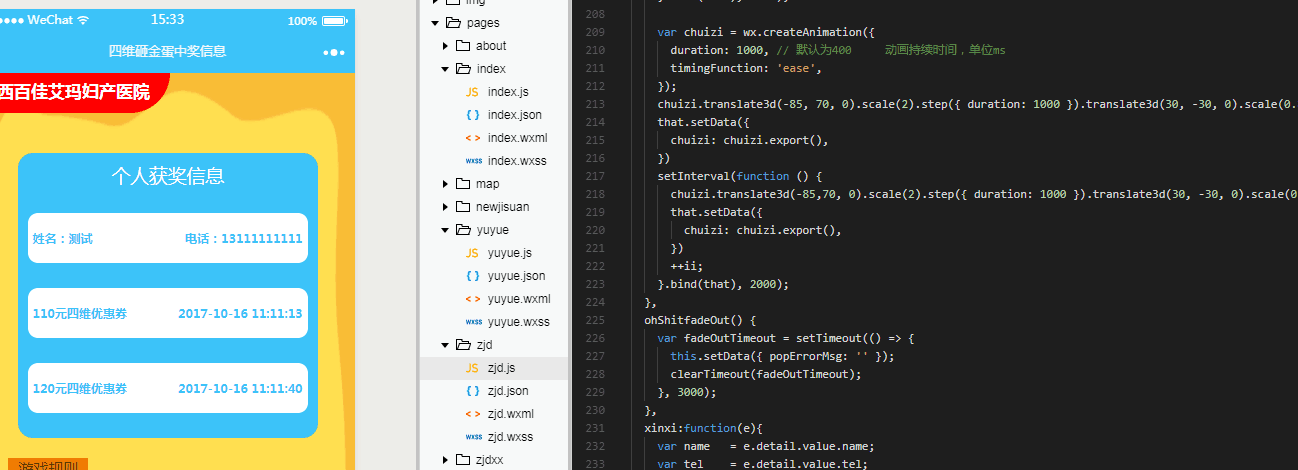Collapse the yuyue folder arrow

click(x=445, y=230)
